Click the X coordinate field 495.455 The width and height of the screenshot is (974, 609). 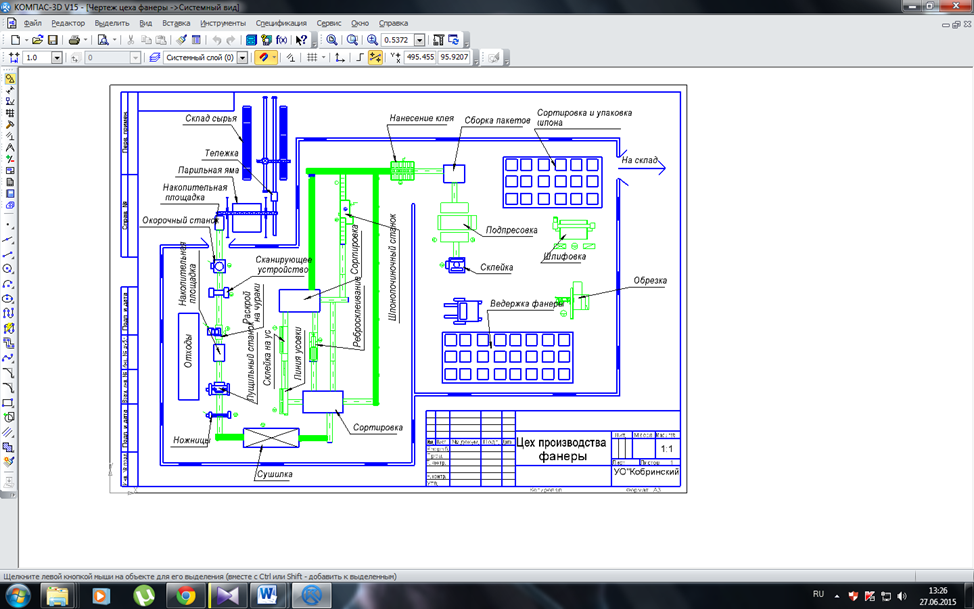tap(419, 58)
